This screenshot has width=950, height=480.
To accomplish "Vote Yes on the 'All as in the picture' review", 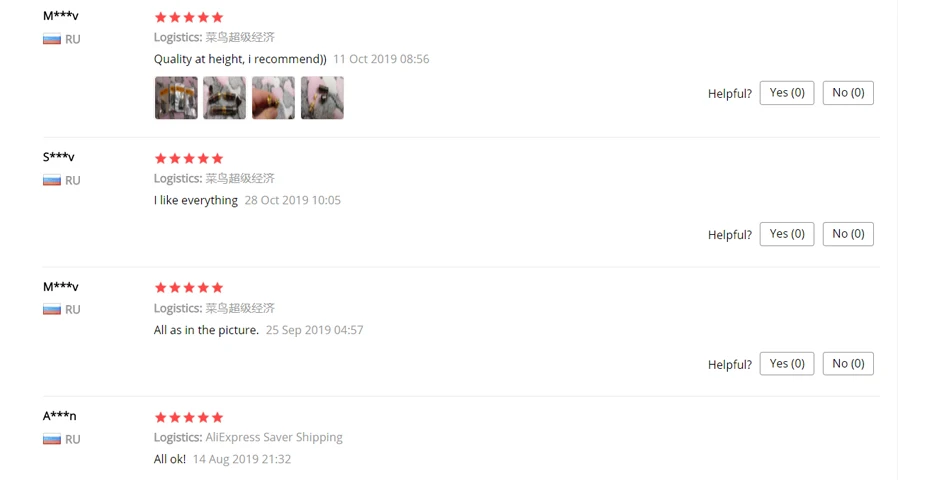I will 787,364.
